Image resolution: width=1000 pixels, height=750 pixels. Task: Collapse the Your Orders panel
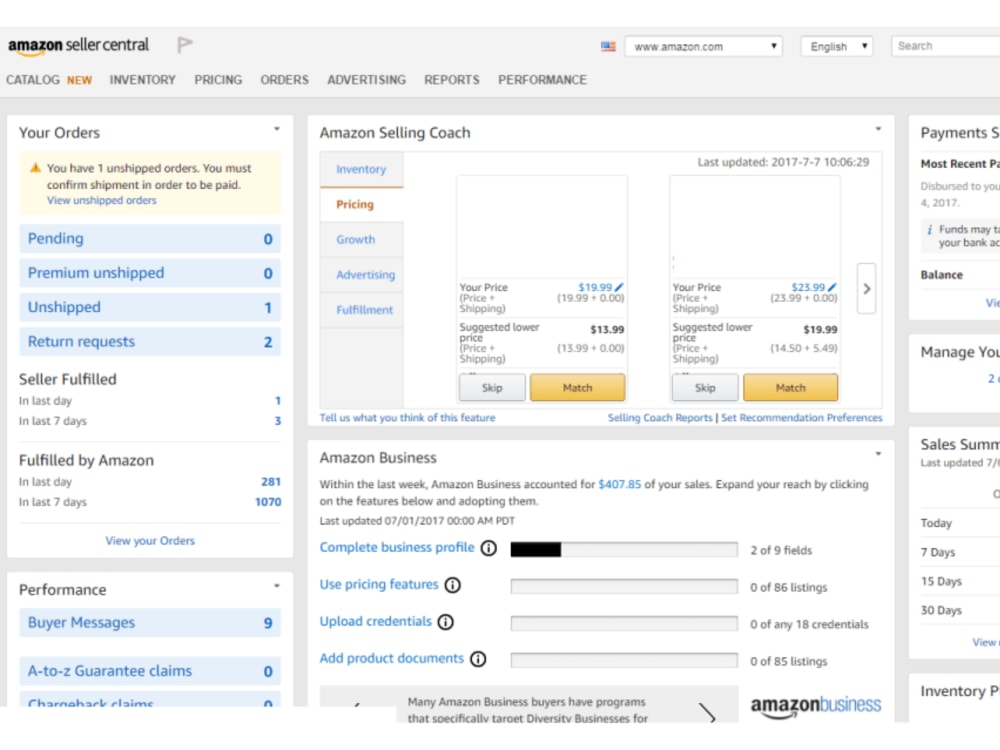point(277,129)
